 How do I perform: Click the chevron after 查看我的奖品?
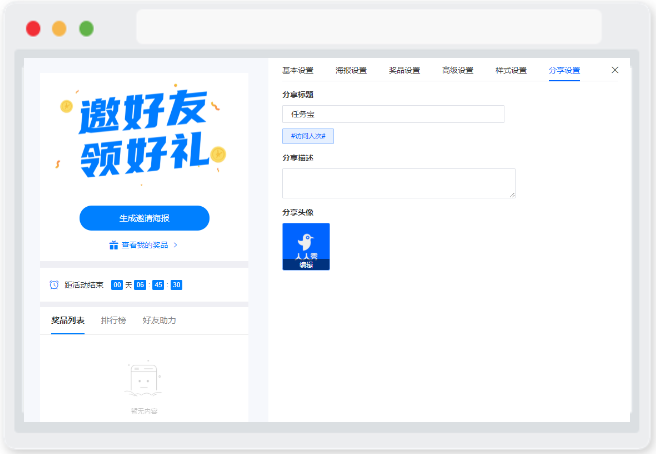tap(175, 245)
